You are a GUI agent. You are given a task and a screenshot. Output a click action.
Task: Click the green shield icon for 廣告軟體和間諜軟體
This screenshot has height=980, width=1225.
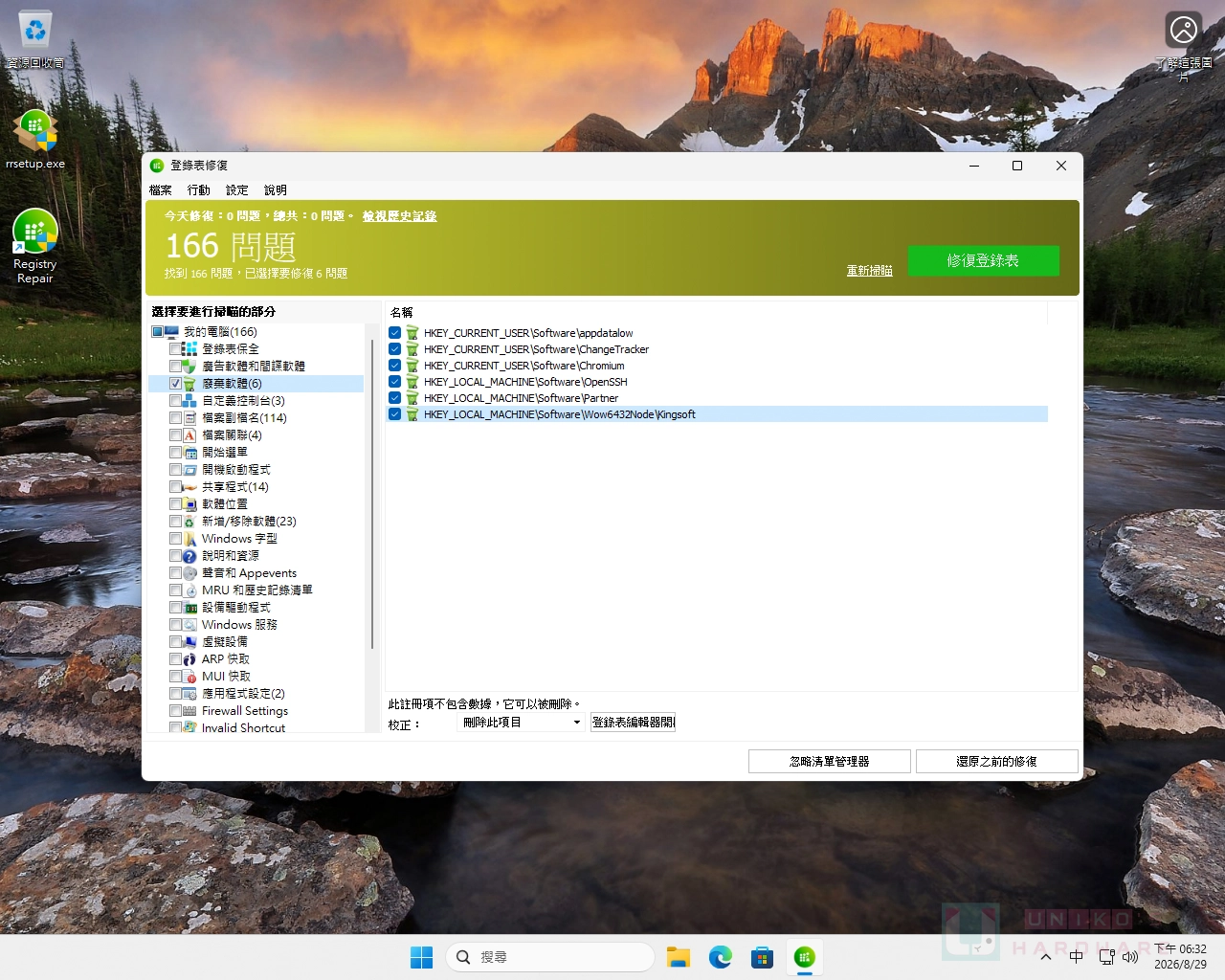click(189, 366)
